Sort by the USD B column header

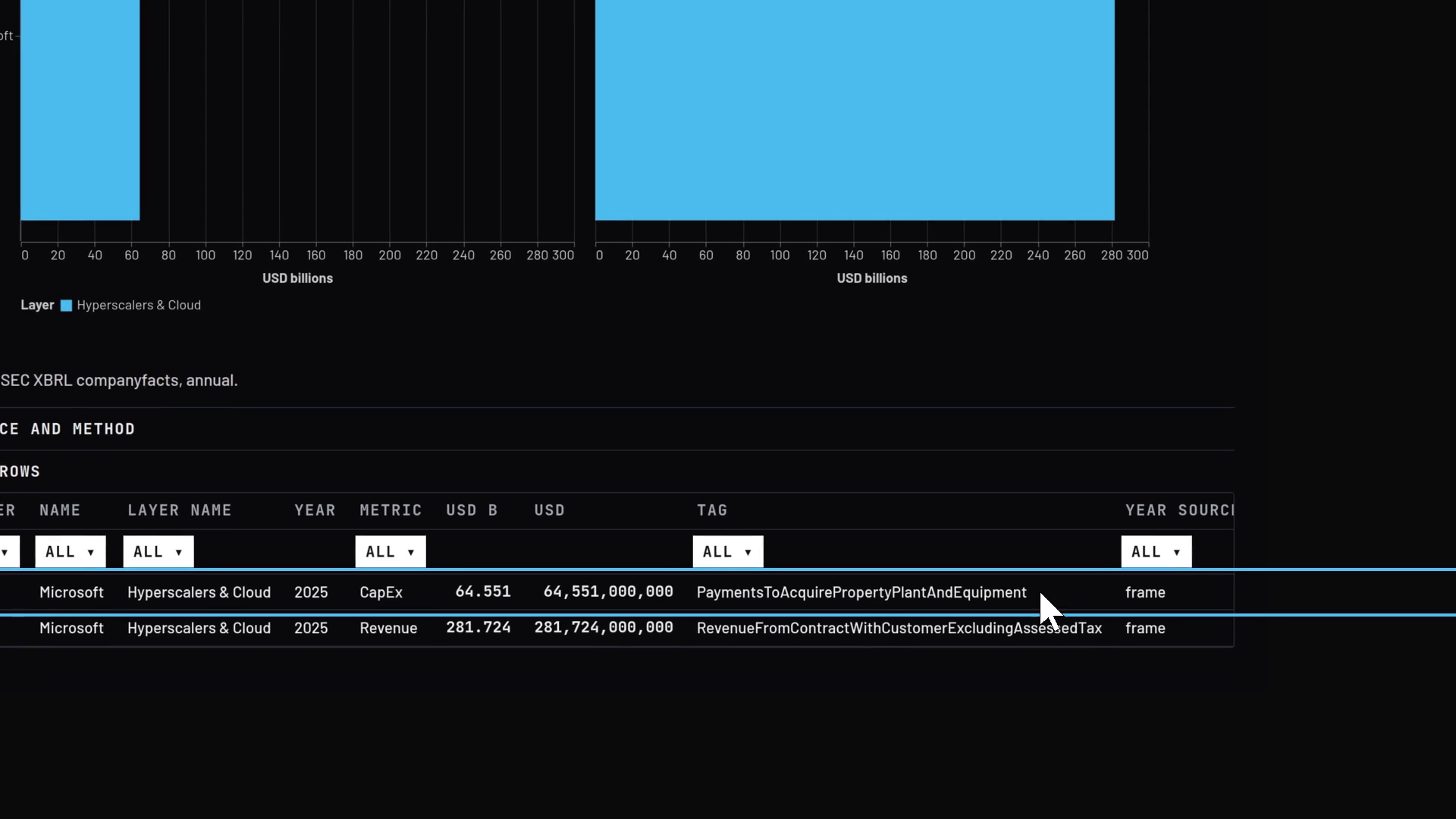coord(472,510)
